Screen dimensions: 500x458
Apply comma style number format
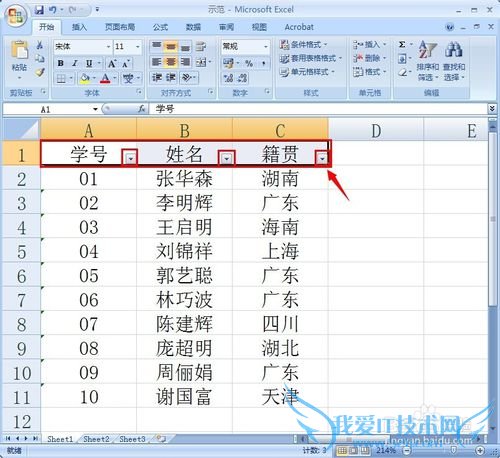[x=263, y=63]
